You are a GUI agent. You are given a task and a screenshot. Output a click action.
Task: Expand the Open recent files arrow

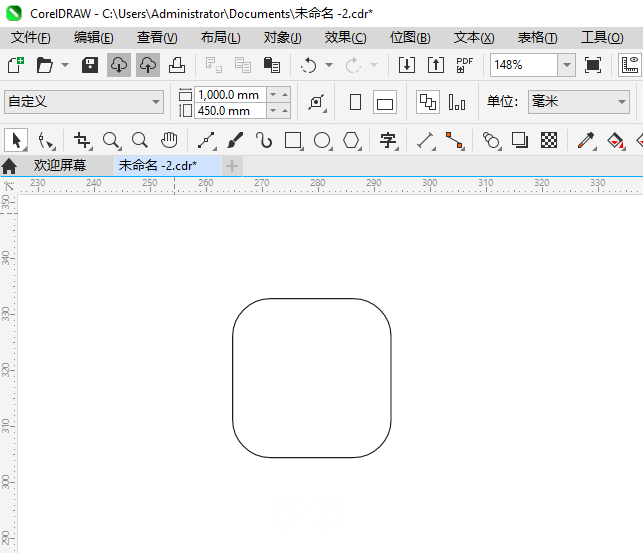[x=65, y=65]
